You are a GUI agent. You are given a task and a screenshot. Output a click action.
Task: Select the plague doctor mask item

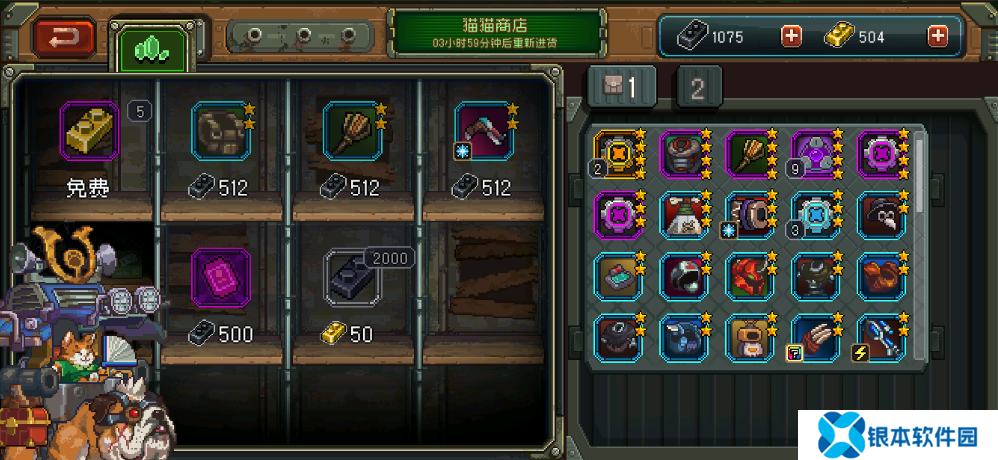pos(882,215)
